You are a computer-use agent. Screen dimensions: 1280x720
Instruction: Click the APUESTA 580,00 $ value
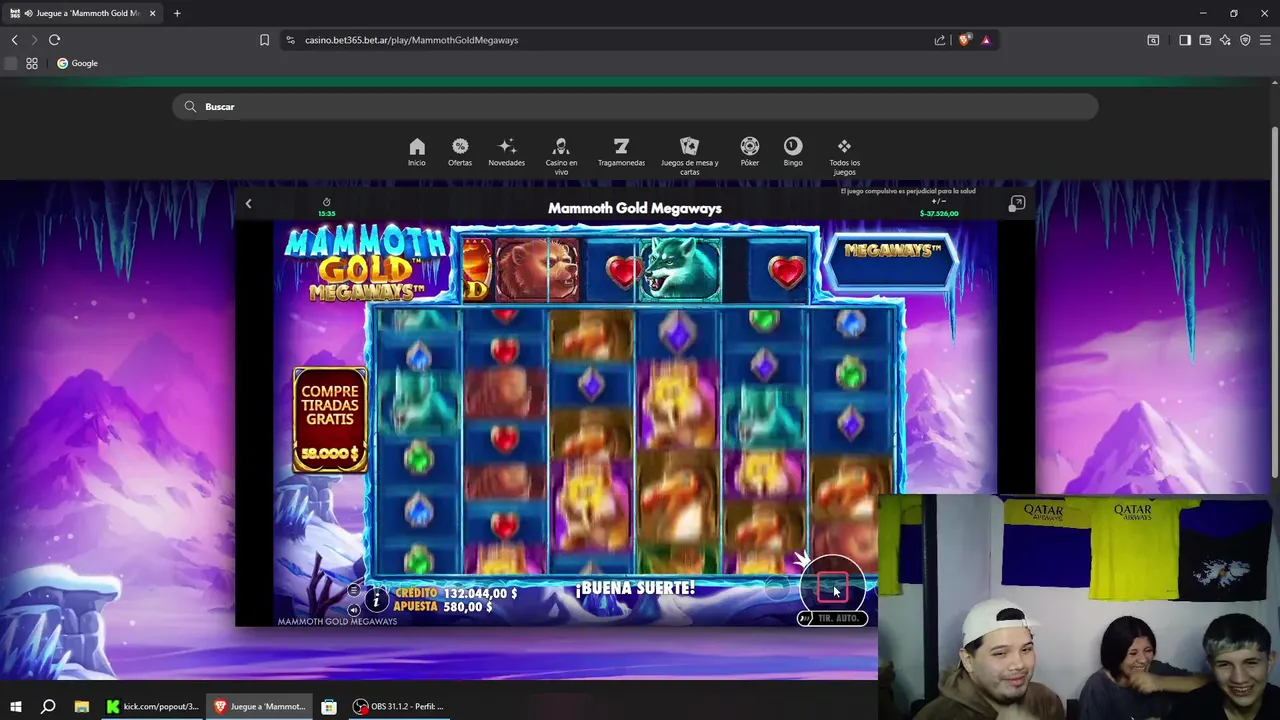point(443,607)
